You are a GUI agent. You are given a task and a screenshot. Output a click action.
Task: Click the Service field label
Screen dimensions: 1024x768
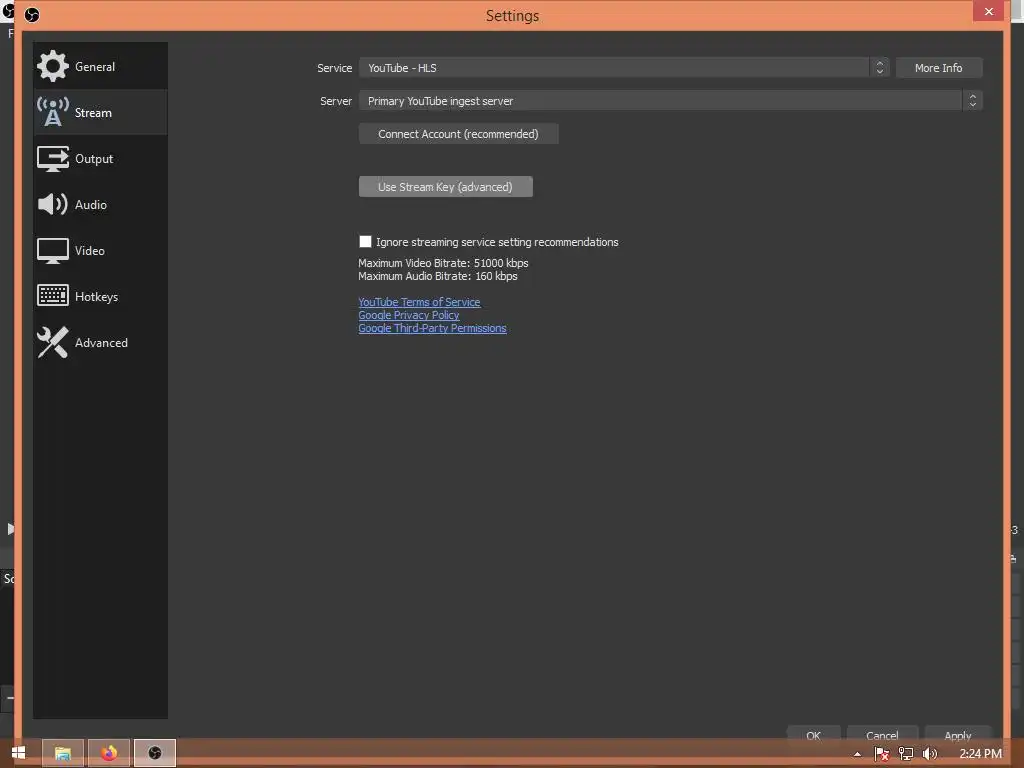[x=334, y=68]
